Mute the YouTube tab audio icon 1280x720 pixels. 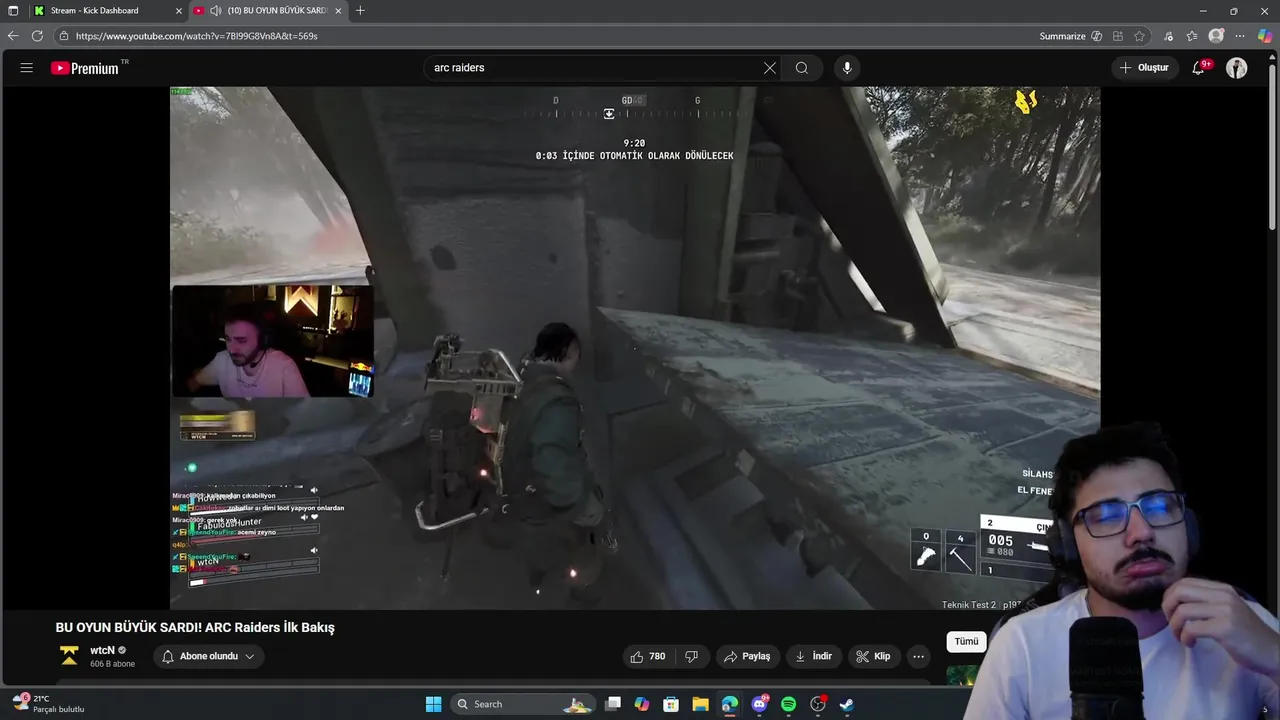(x=215, y=11)
